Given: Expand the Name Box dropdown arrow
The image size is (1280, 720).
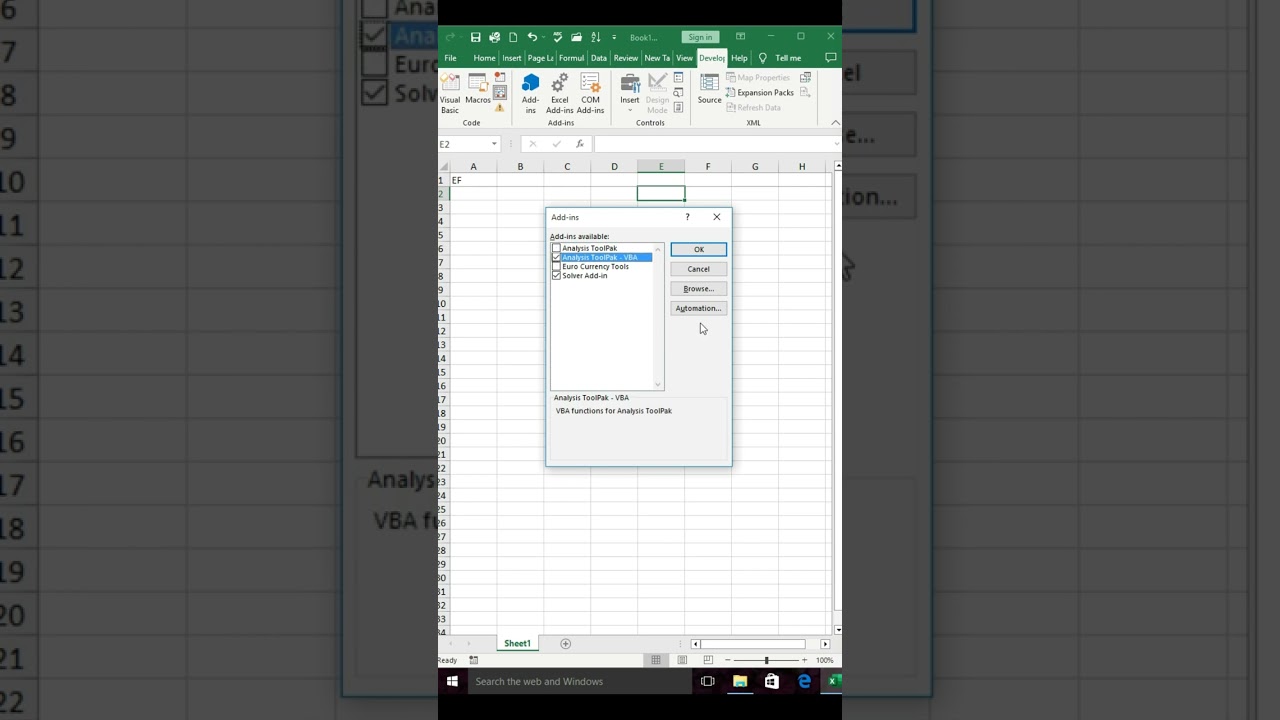Looking at the screenshot, I should point(494,144).
